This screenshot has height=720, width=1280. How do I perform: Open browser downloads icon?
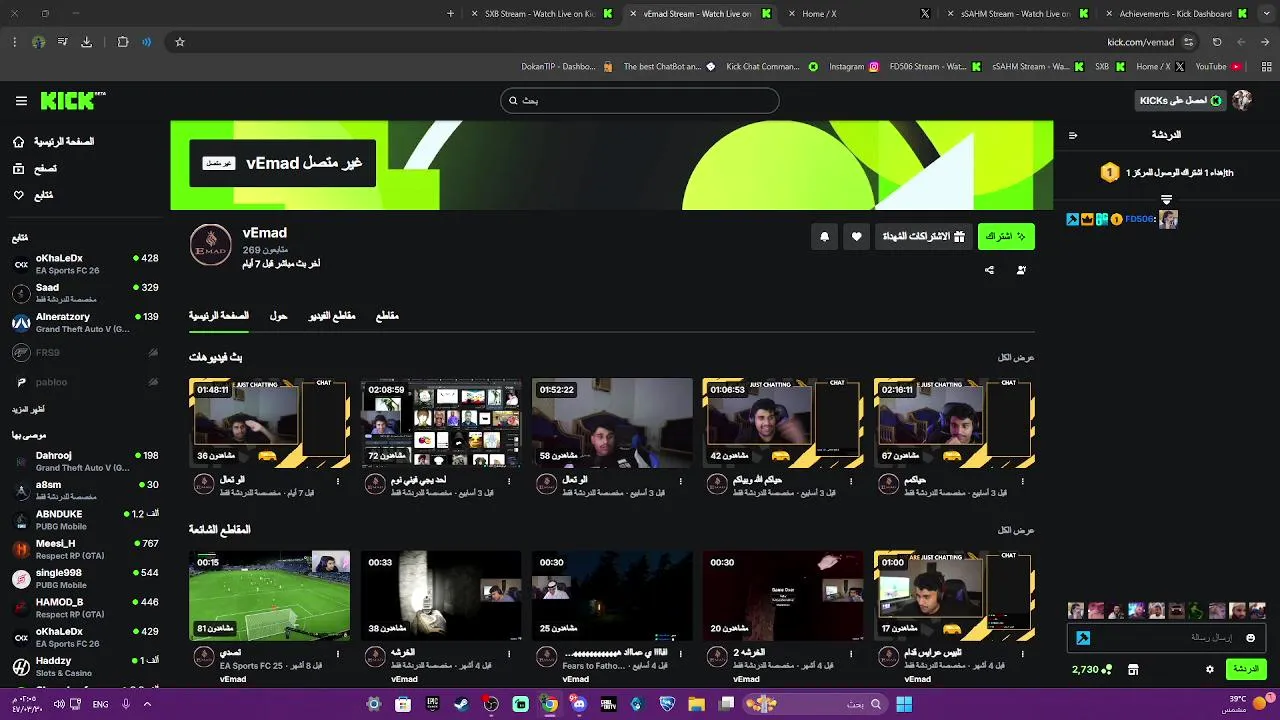86,42
